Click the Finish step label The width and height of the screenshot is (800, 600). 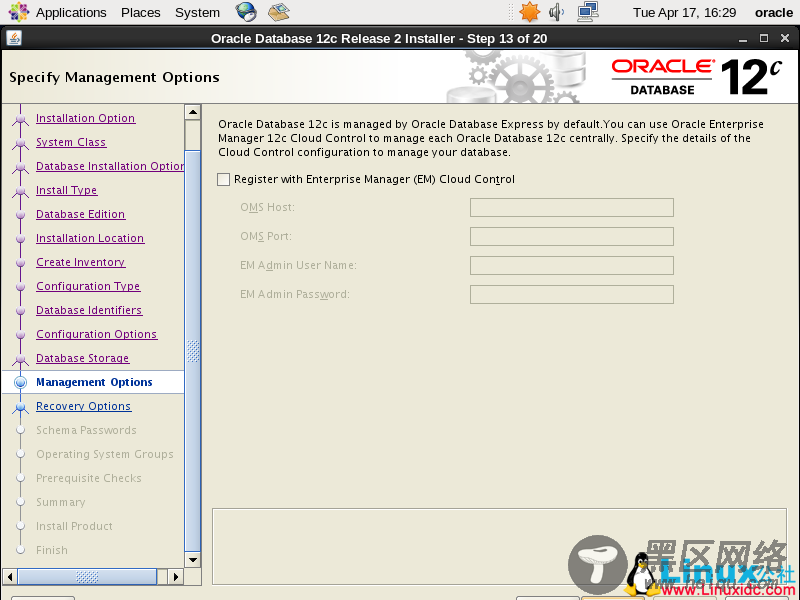pos(52,550)
